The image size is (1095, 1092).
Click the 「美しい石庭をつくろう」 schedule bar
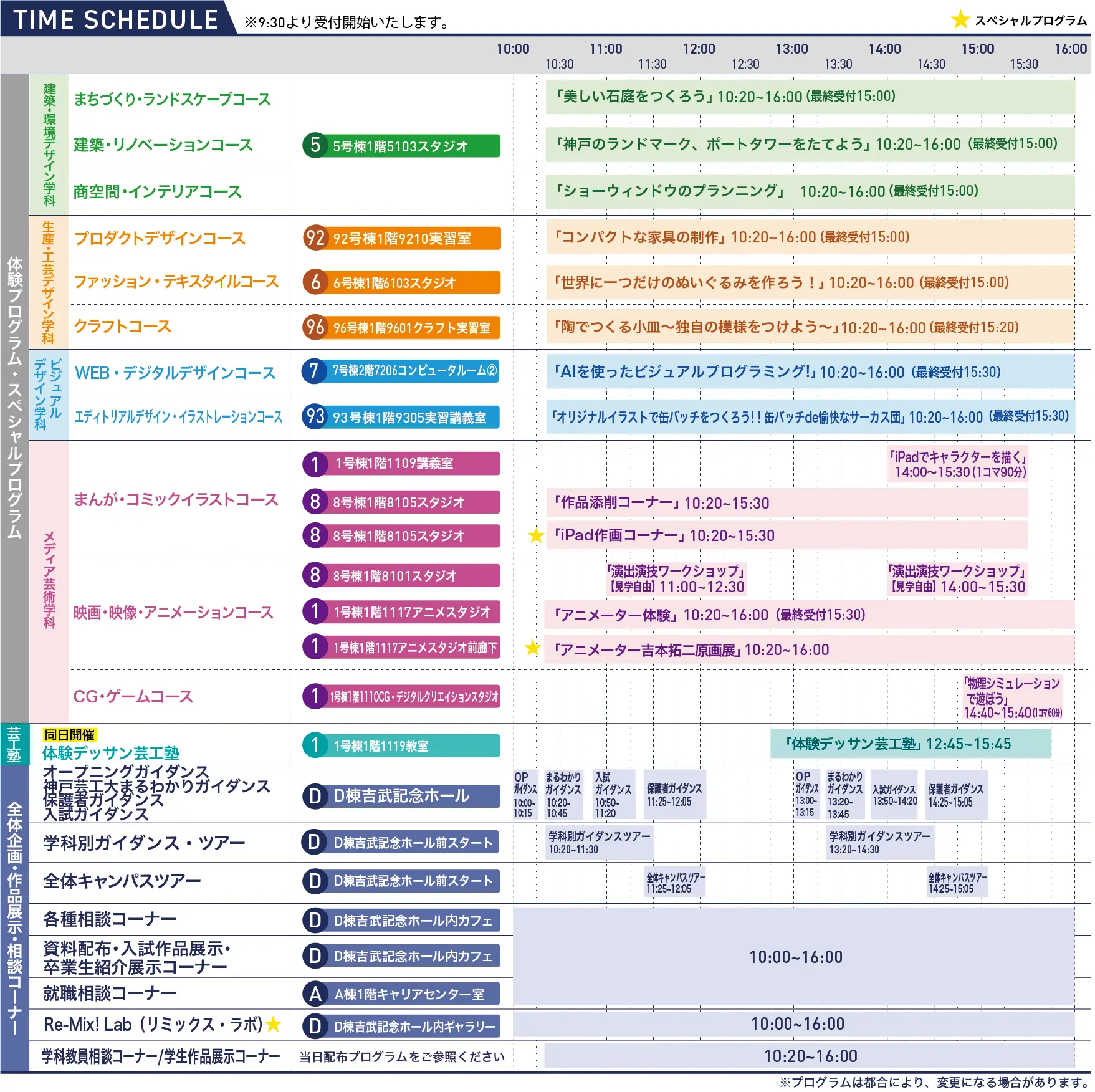pos(810,97)
